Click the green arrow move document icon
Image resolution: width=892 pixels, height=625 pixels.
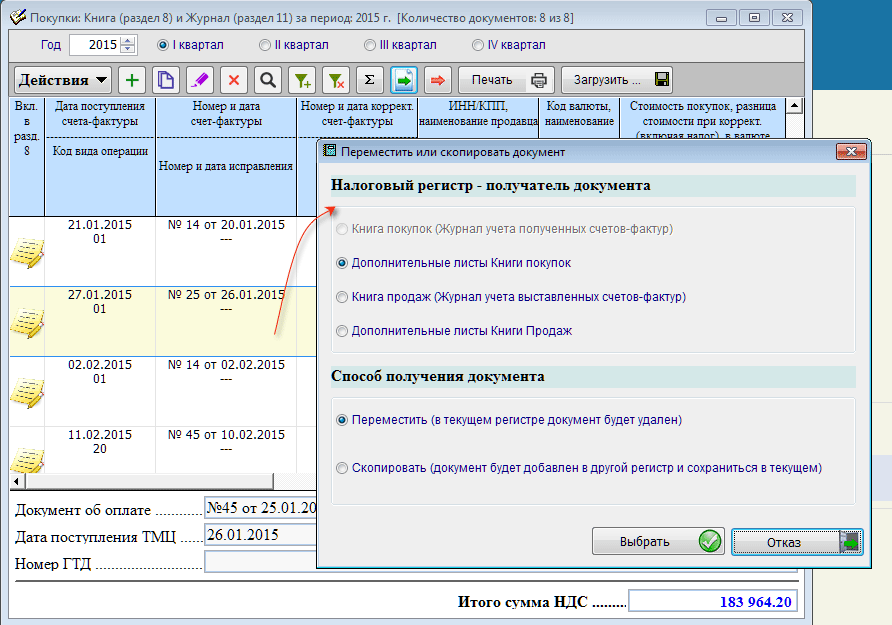click(404, 80)
